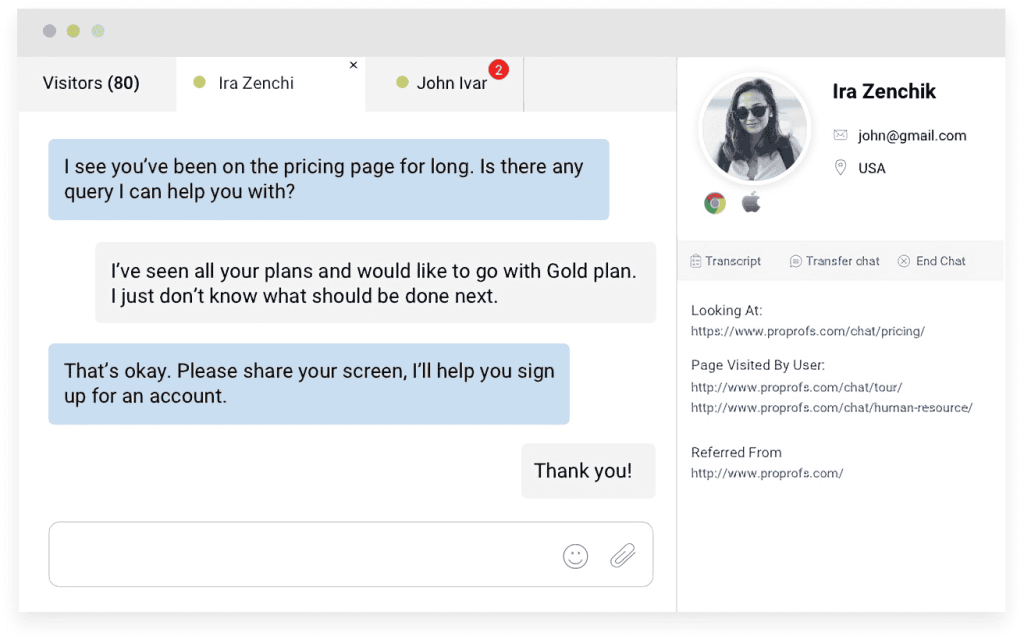Select the Apple OS icon under the avatar
Image resolution: width=1024 pixels, height=640 pixels.
[x=751, y=202]
